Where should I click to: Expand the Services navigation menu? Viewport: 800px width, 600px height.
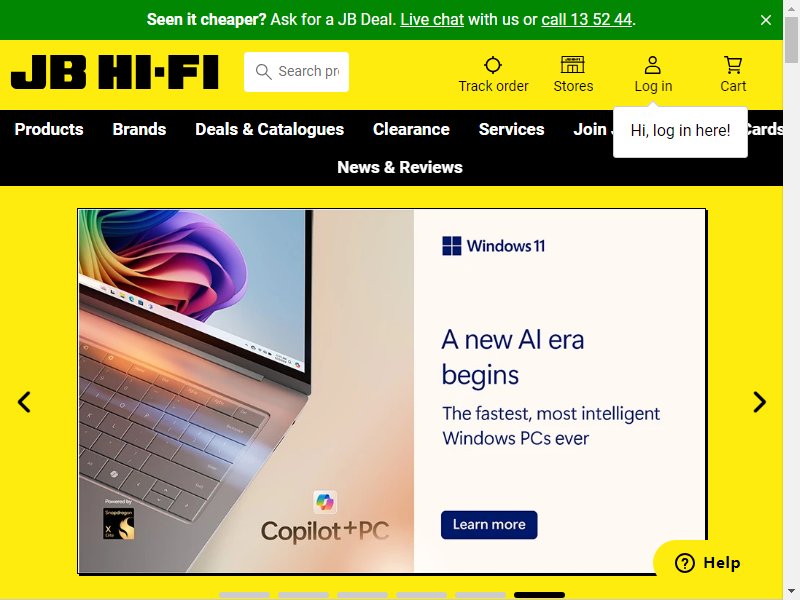[511, 129]
